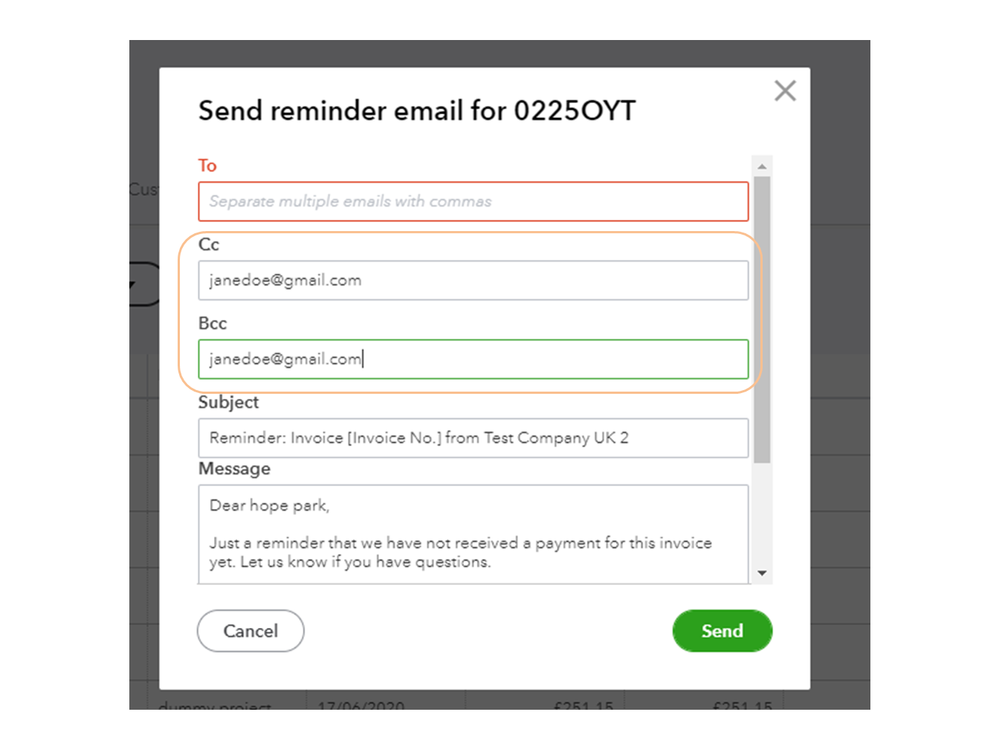
Task: Focus the Cc email address field
Action: [473, 280]
